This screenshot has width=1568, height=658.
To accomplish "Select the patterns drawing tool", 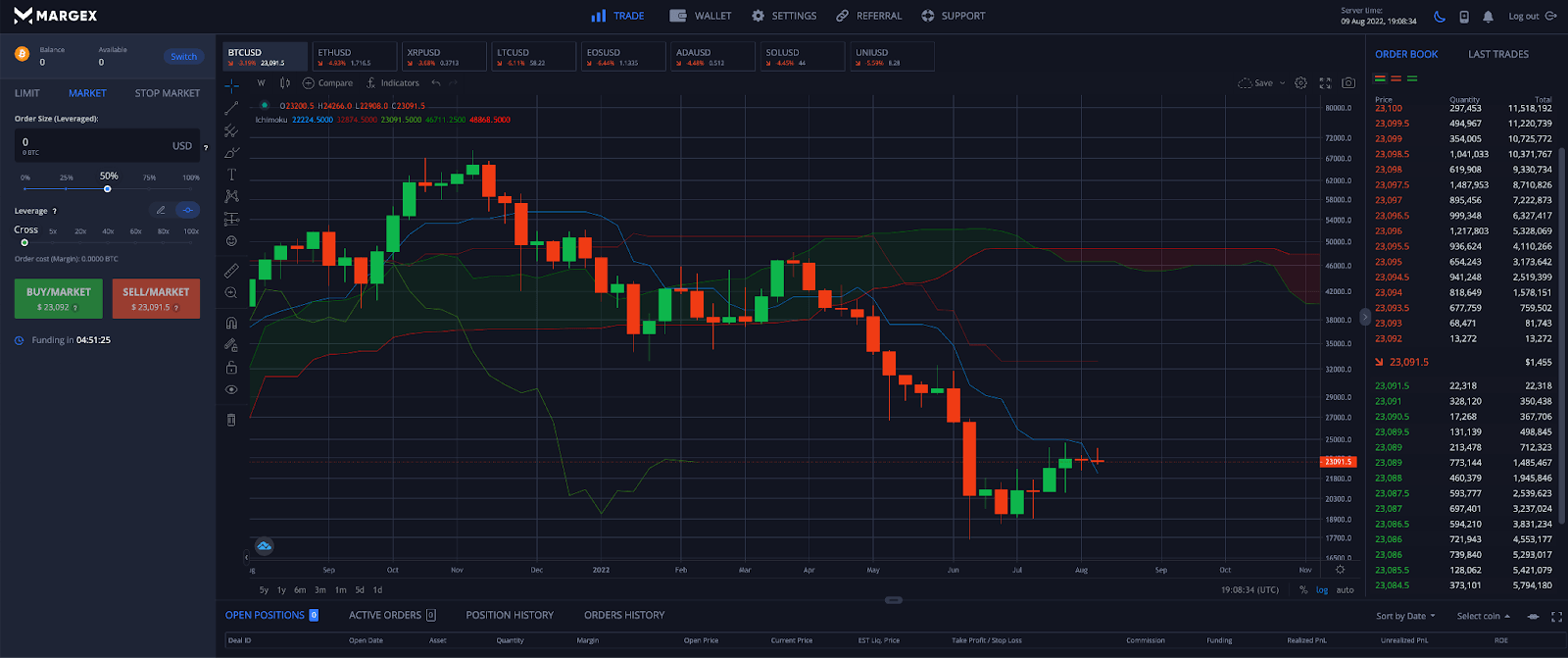I will (x=231, y=196).
